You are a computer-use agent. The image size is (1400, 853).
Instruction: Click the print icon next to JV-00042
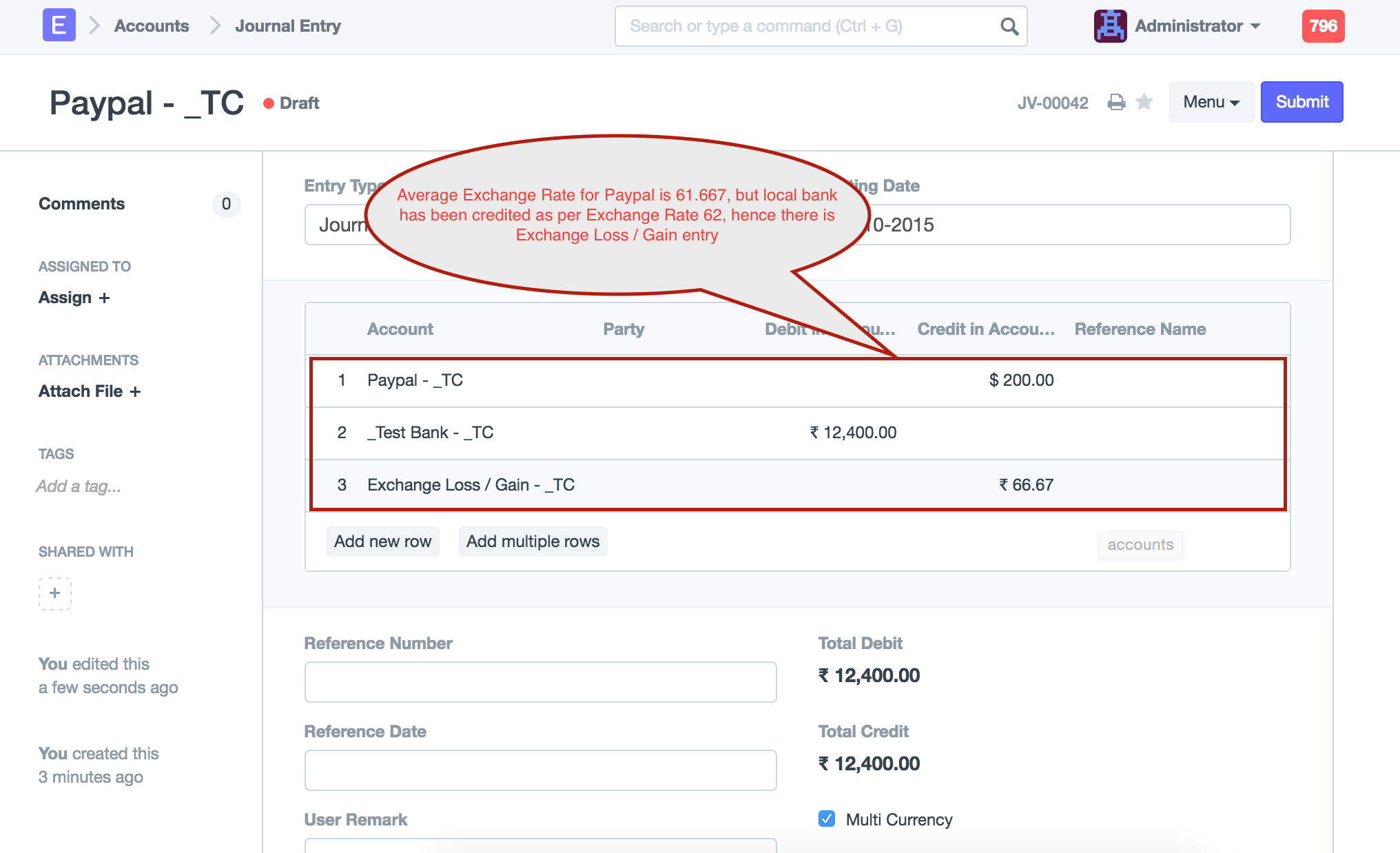[1116, 103]
